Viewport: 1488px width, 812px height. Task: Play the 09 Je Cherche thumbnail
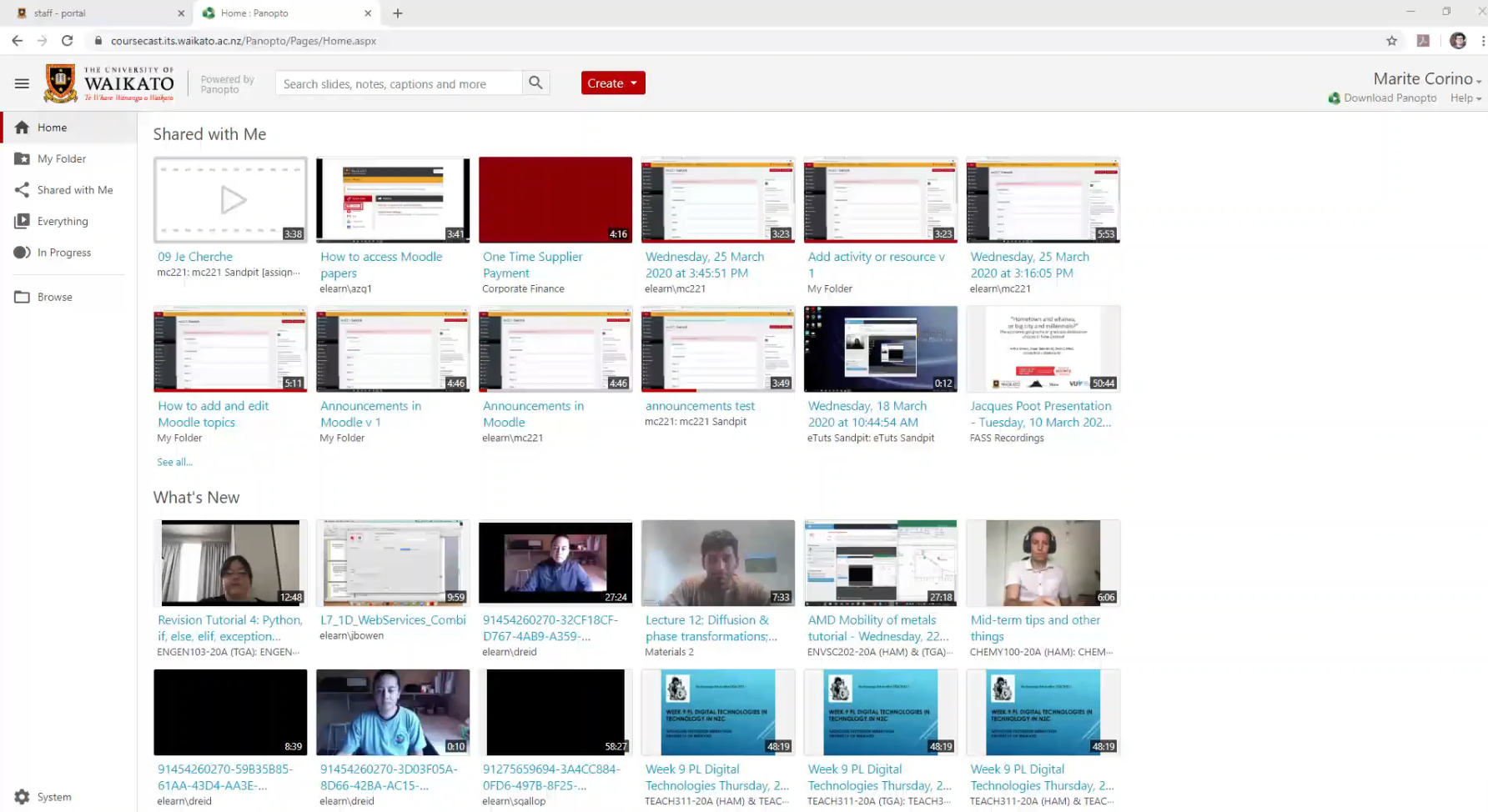230,200
